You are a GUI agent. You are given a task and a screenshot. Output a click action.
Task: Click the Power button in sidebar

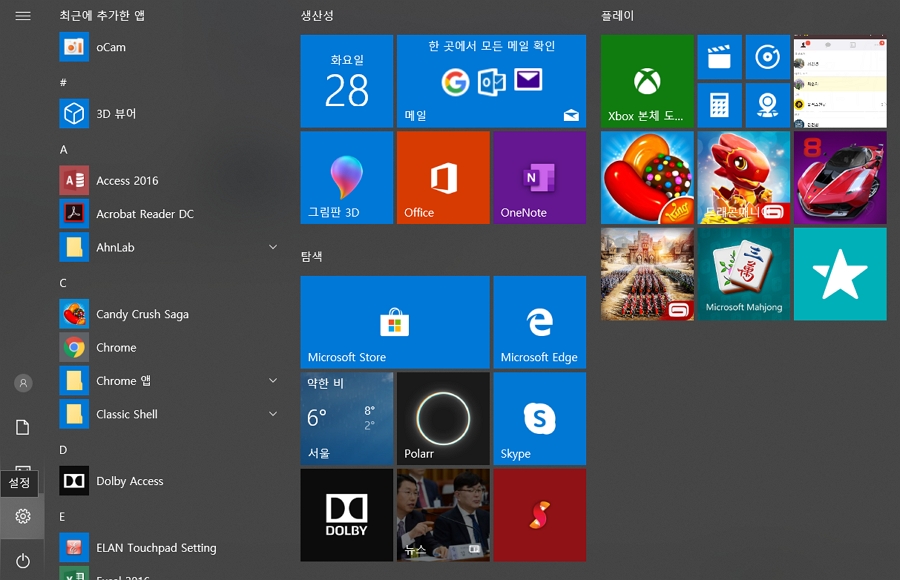(x=23, y=560)
